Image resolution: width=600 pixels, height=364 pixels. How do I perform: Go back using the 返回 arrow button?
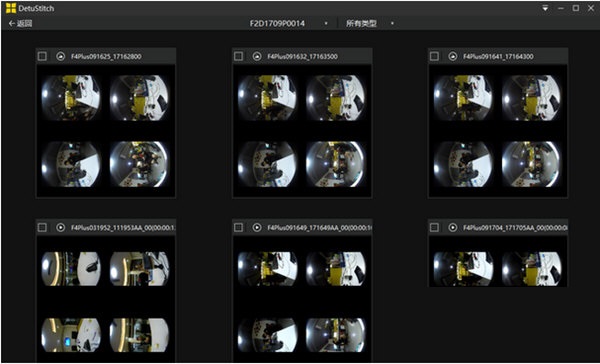tap(20, 23)
